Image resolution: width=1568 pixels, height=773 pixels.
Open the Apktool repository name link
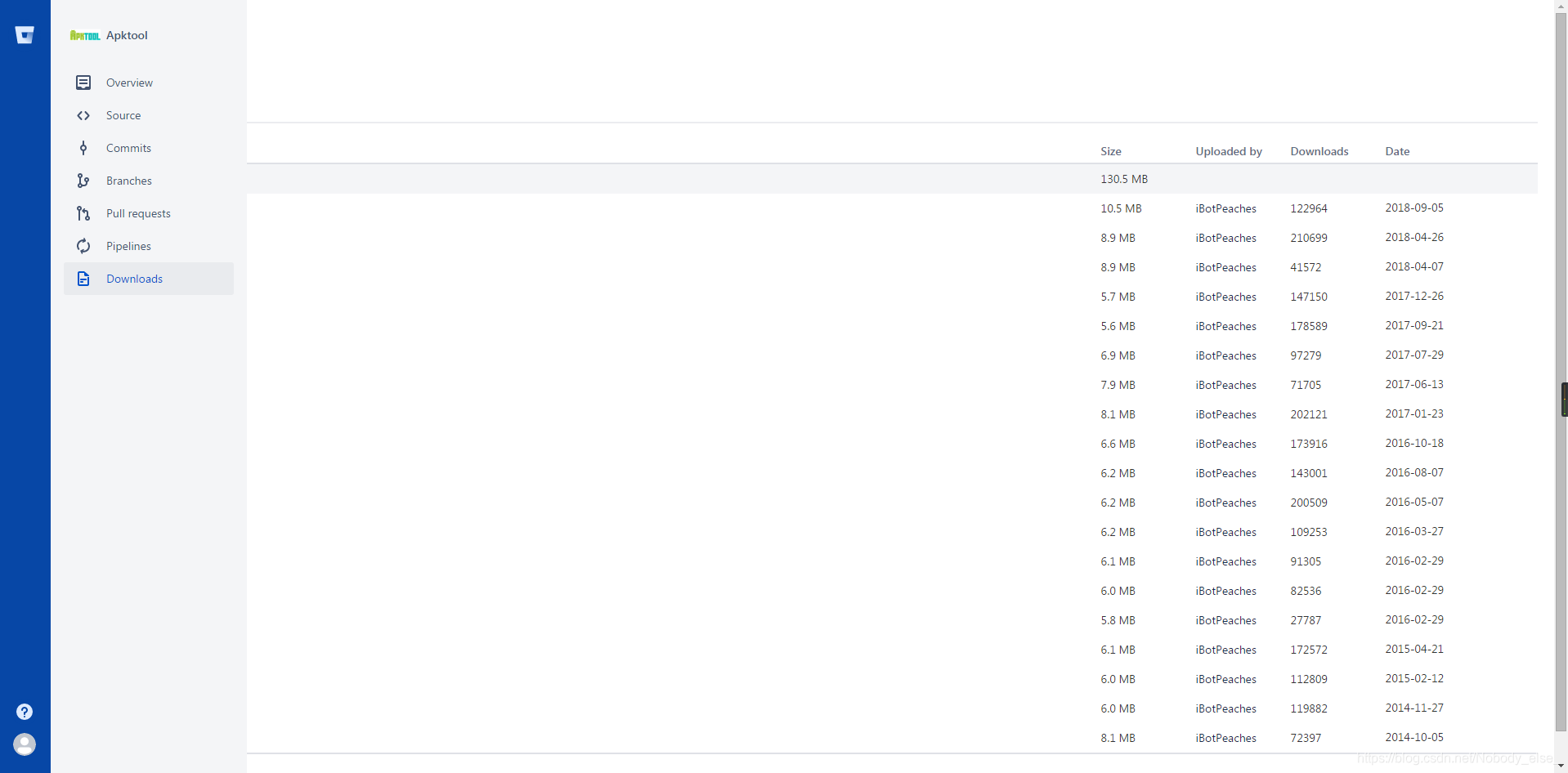tap(127, 35)
